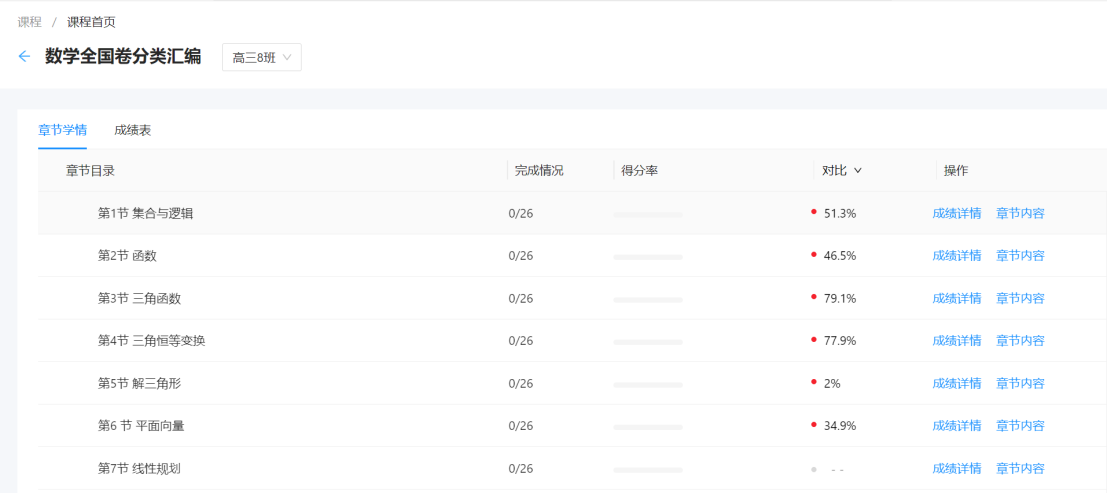This screenshot has height=493, width=1107.
Task: Open 章节内容 for 第6 节 平面向量
Action: pyautogui.click(x=1020, y=426)
